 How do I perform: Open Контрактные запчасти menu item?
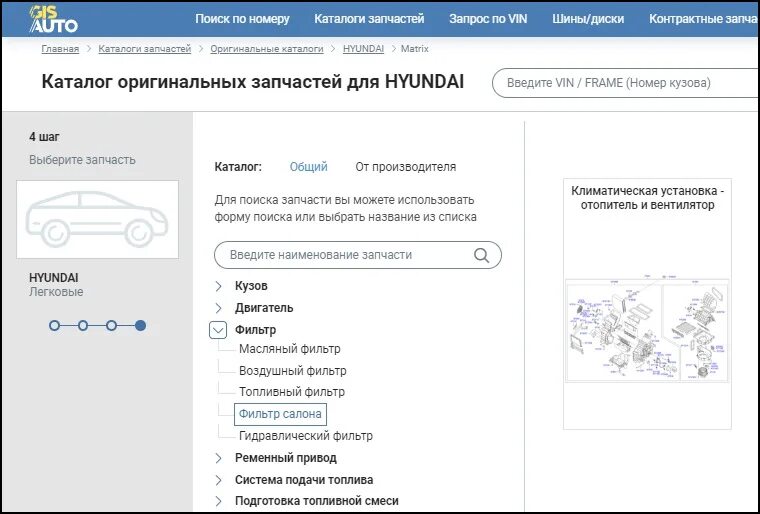point(704,19)
